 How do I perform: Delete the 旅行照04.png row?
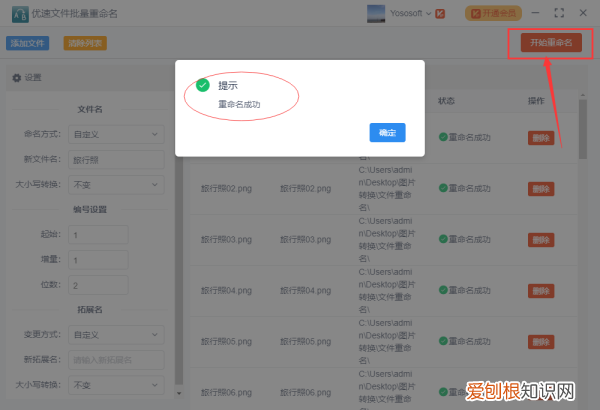tap(541, 291)
